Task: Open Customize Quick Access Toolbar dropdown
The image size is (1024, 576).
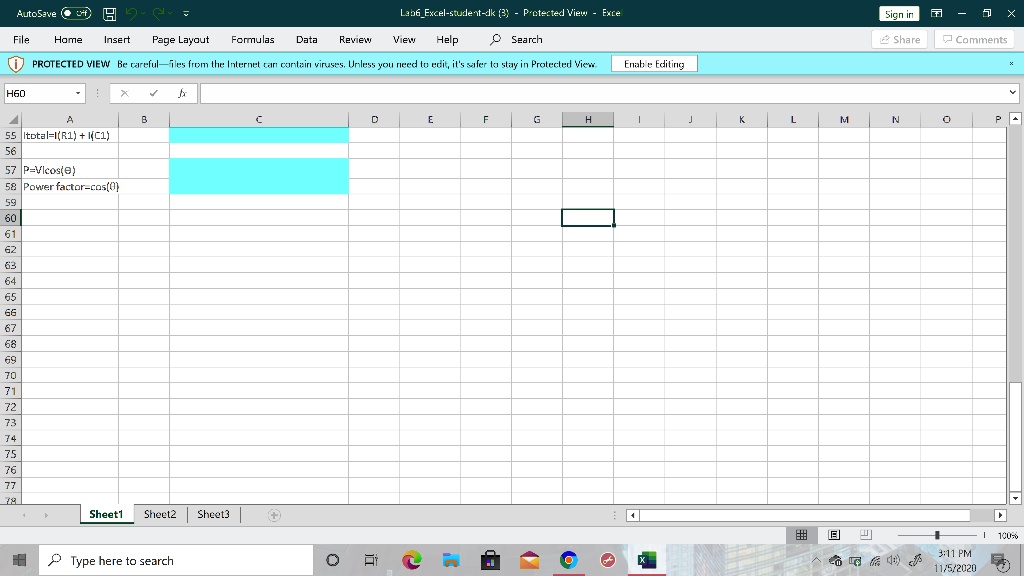Action: click(x=186, y=14)
